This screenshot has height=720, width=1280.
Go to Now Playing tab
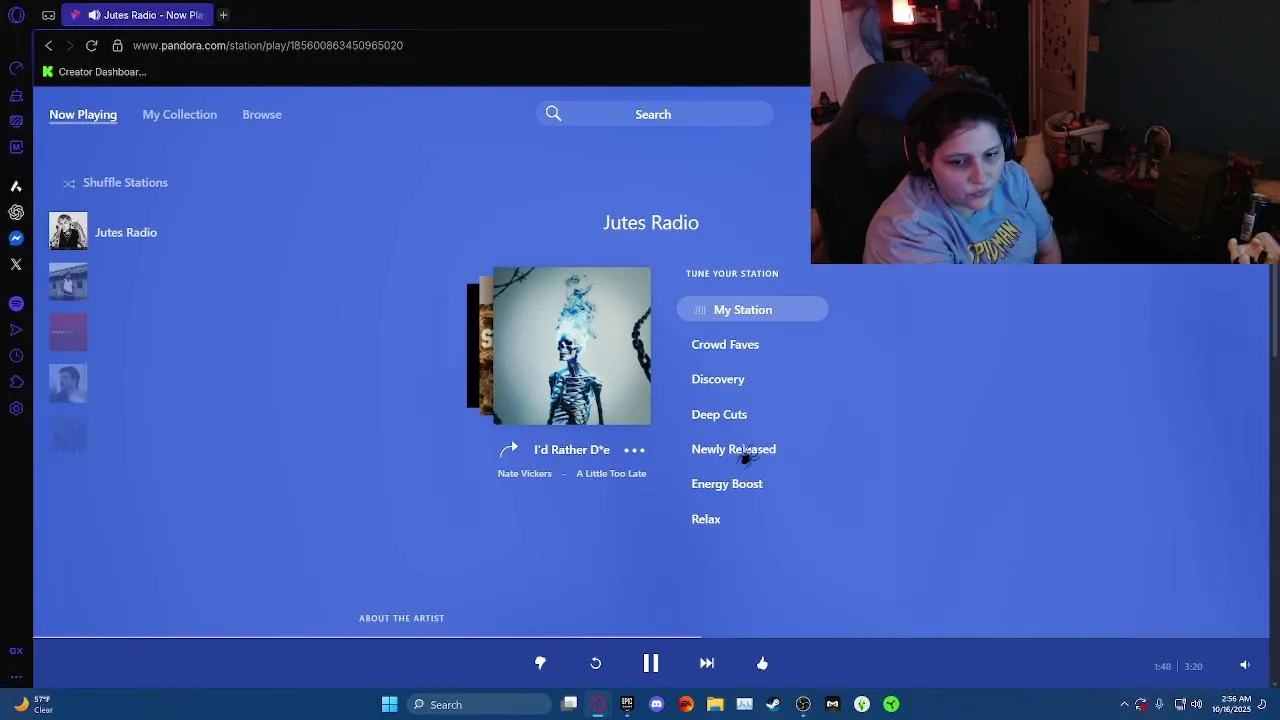click(83, 114)
